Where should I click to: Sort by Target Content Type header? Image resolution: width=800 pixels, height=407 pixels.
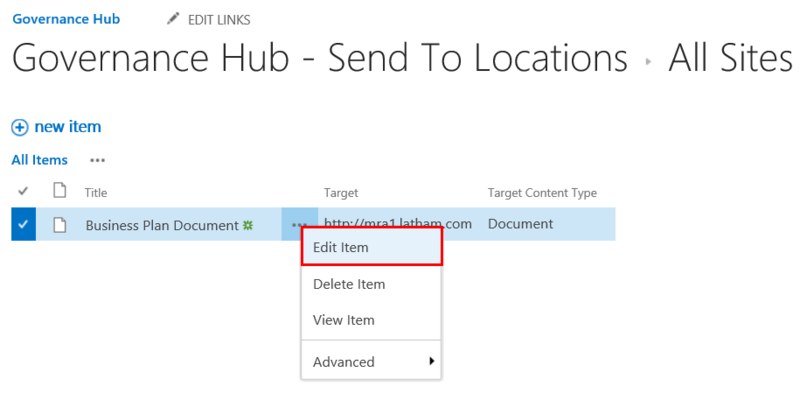click(541, 192)
